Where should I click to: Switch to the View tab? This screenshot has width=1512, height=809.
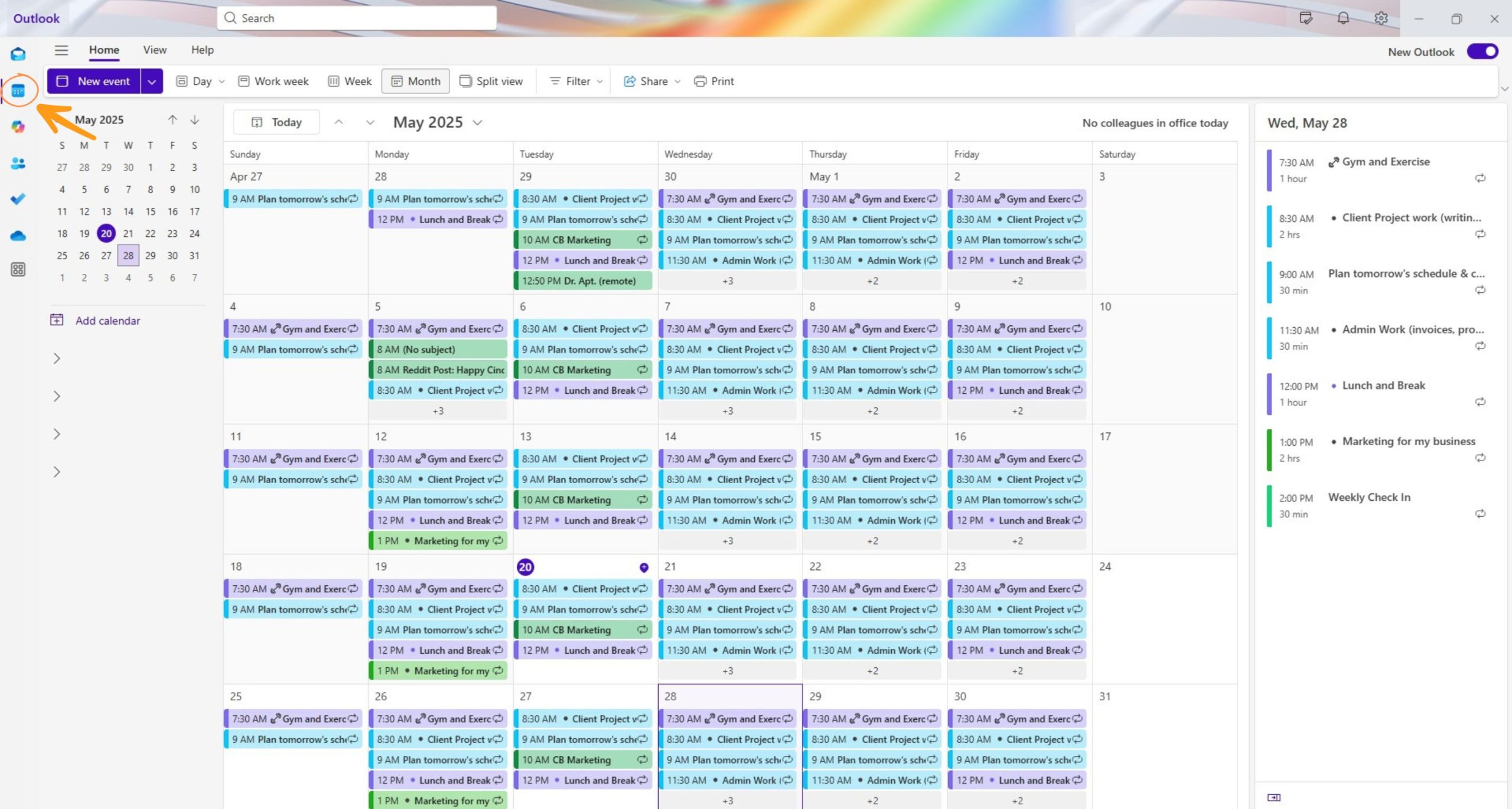click(155, 50)
